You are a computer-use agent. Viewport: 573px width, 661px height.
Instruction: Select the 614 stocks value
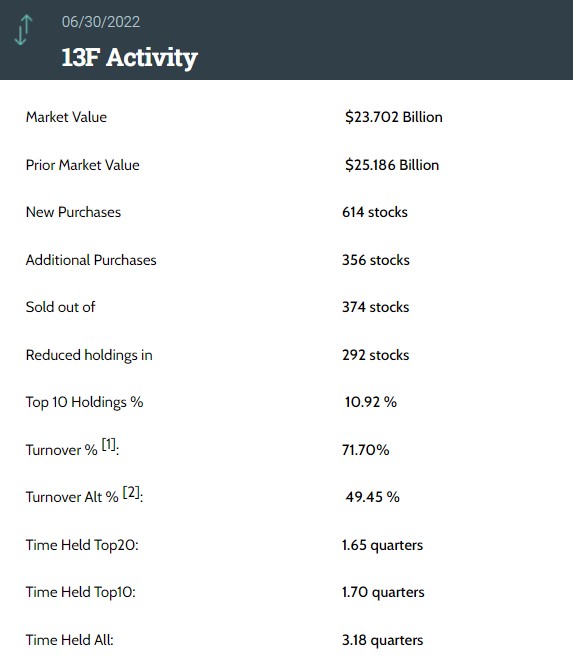(x=375, y=212)
